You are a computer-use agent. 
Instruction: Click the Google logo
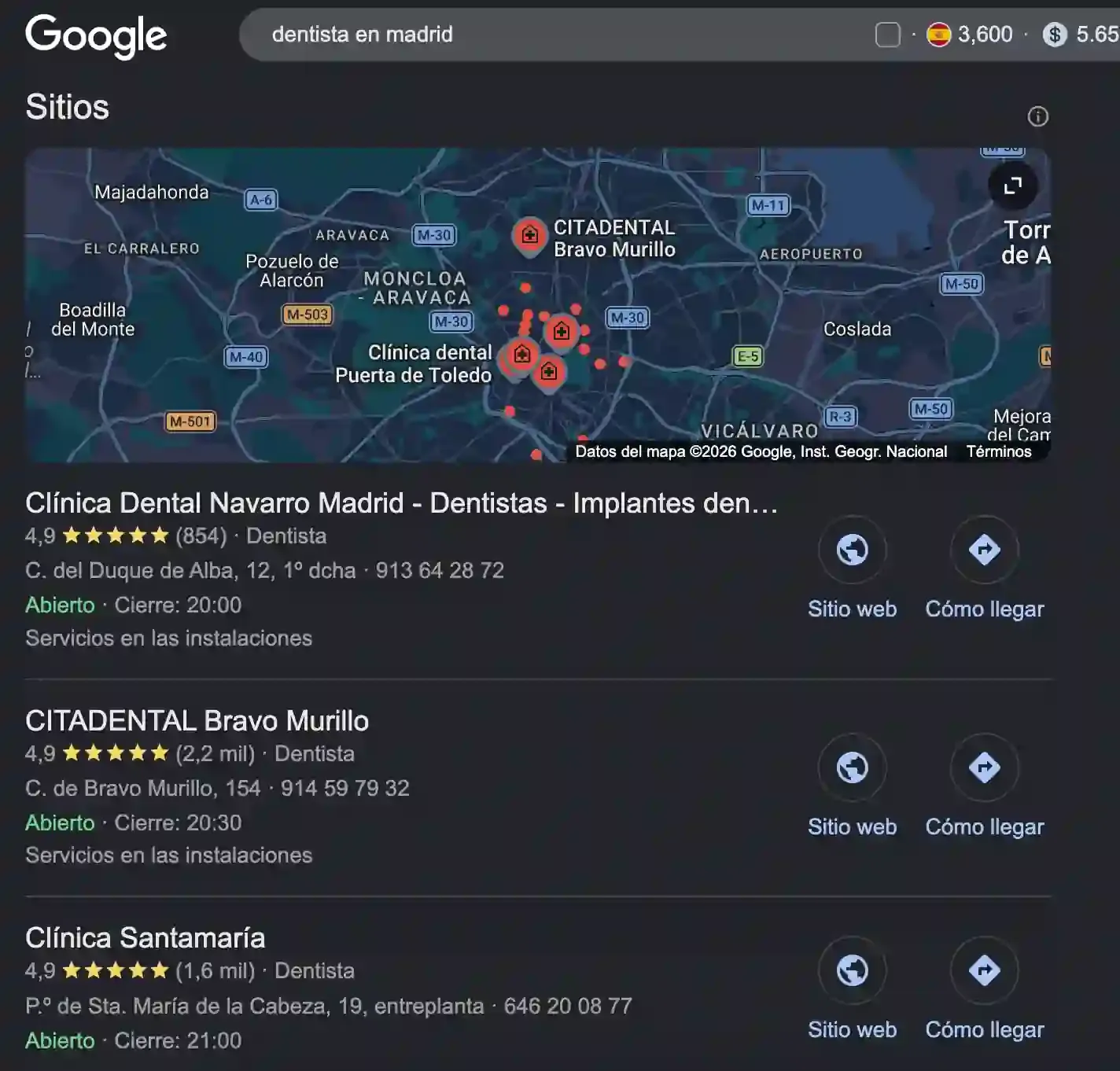96,35
